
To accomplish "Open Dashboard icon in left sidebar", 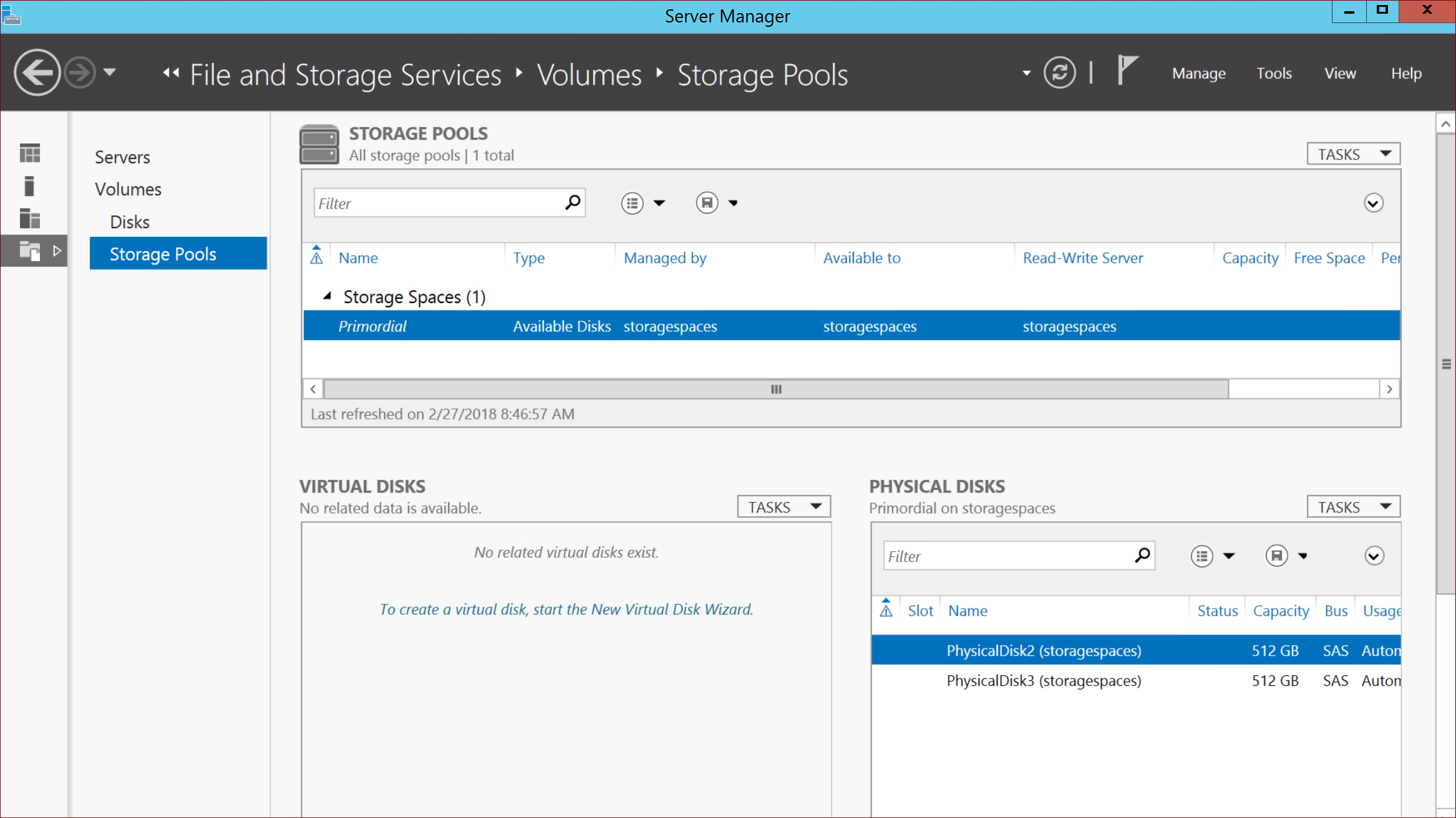I will (29, 153).
